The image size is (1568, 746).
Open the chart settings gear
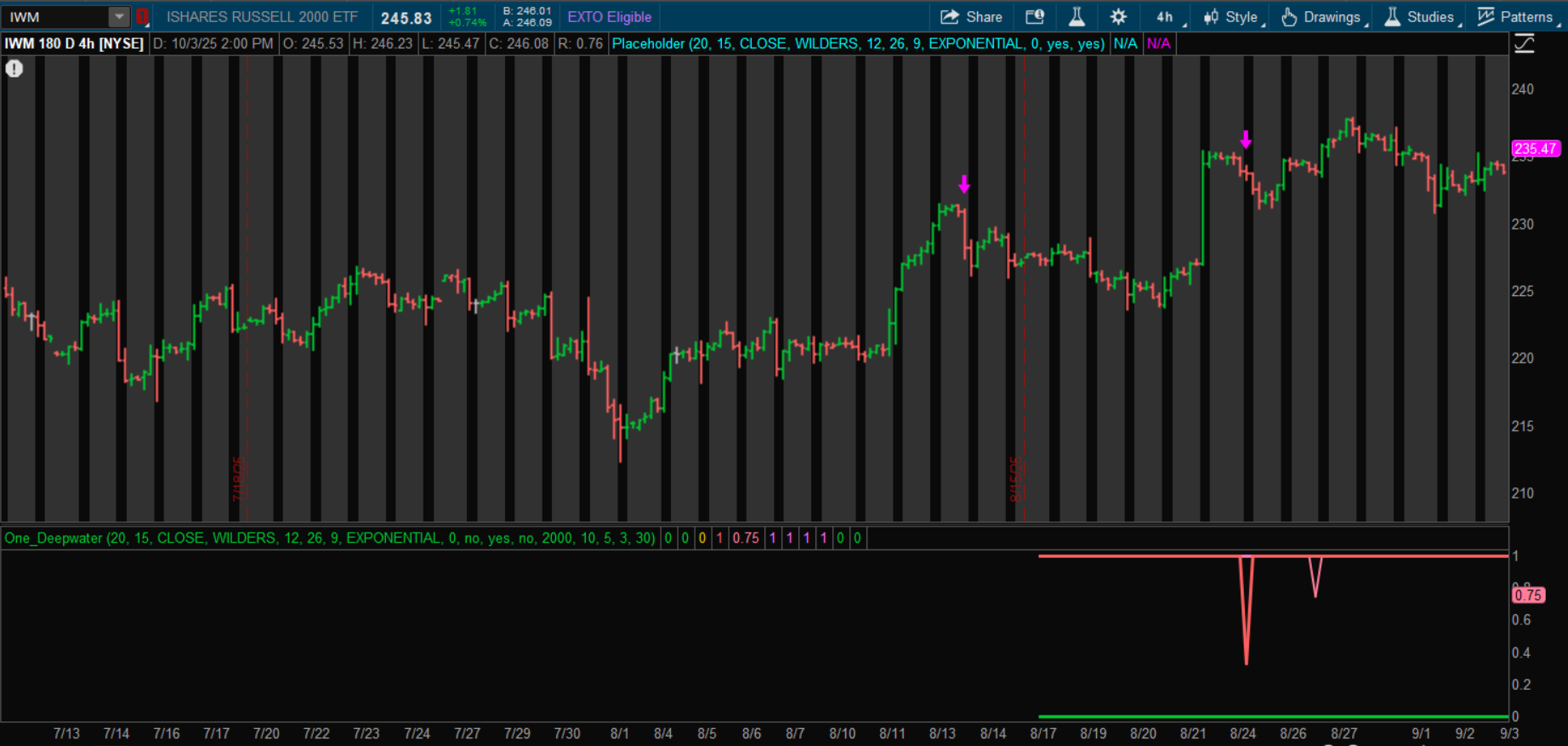pos(1118,17)
